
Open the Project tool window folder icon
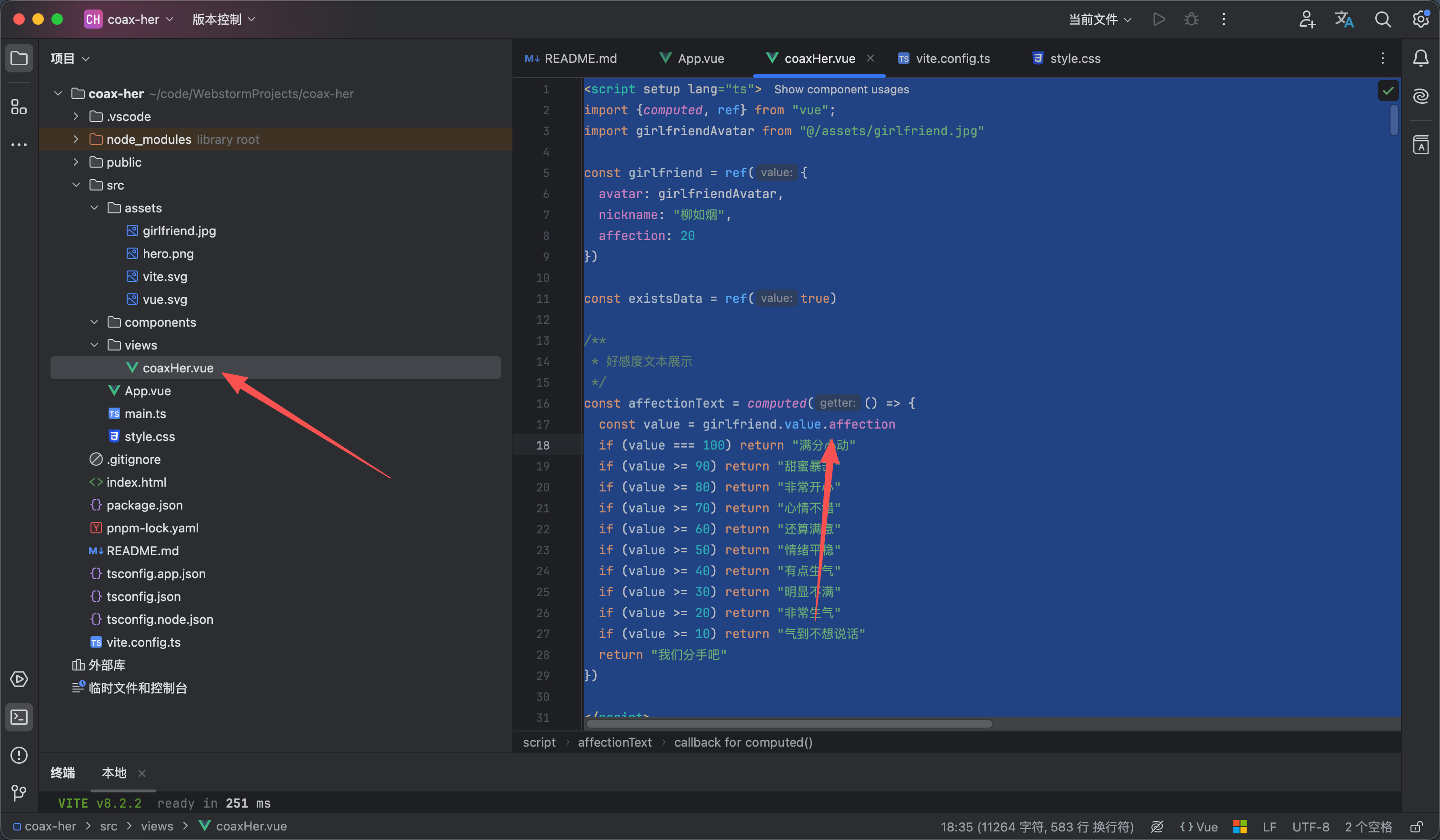19,58
